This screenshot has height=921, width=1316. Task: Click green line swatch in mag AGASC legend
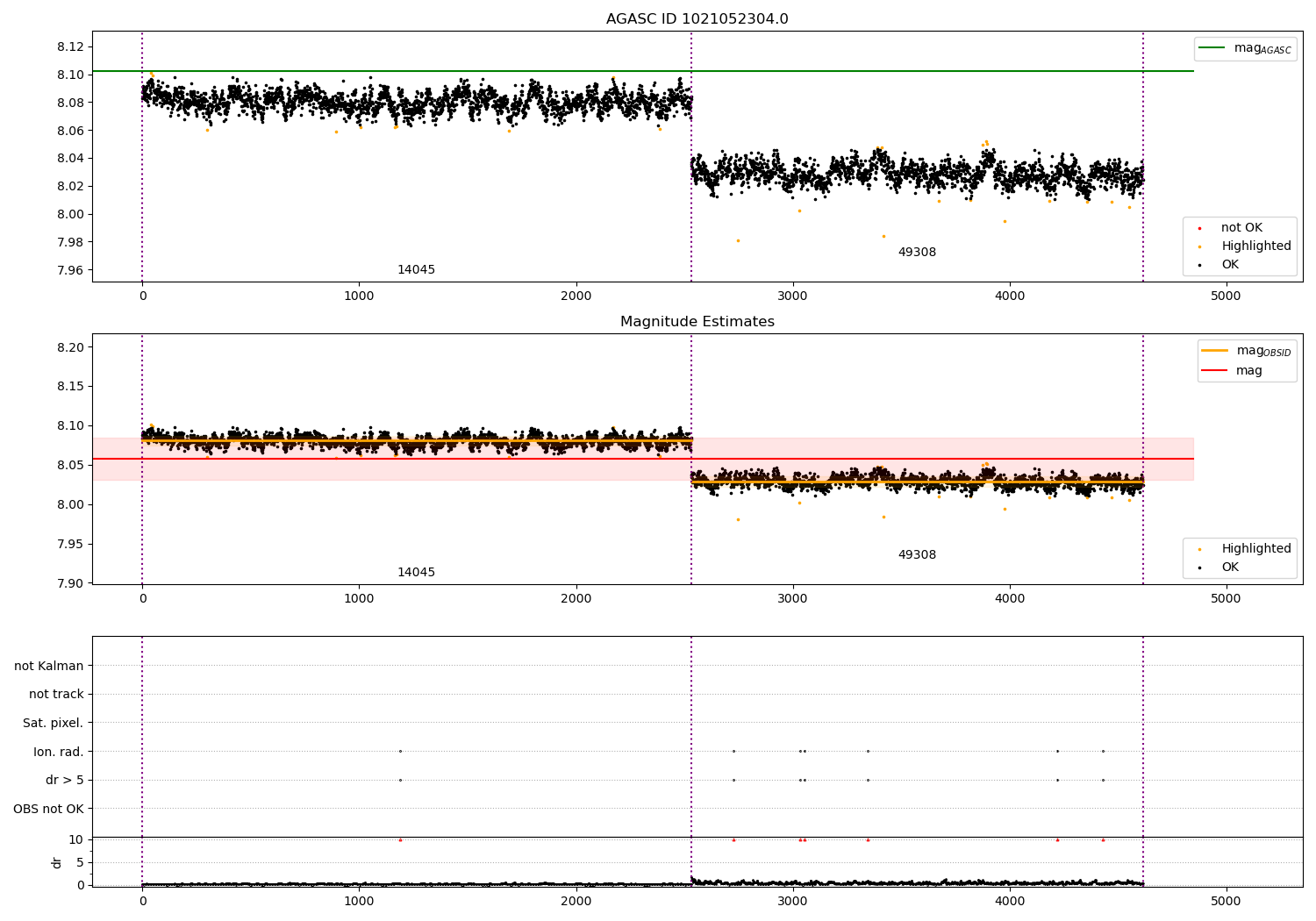tap(1212, 48)
